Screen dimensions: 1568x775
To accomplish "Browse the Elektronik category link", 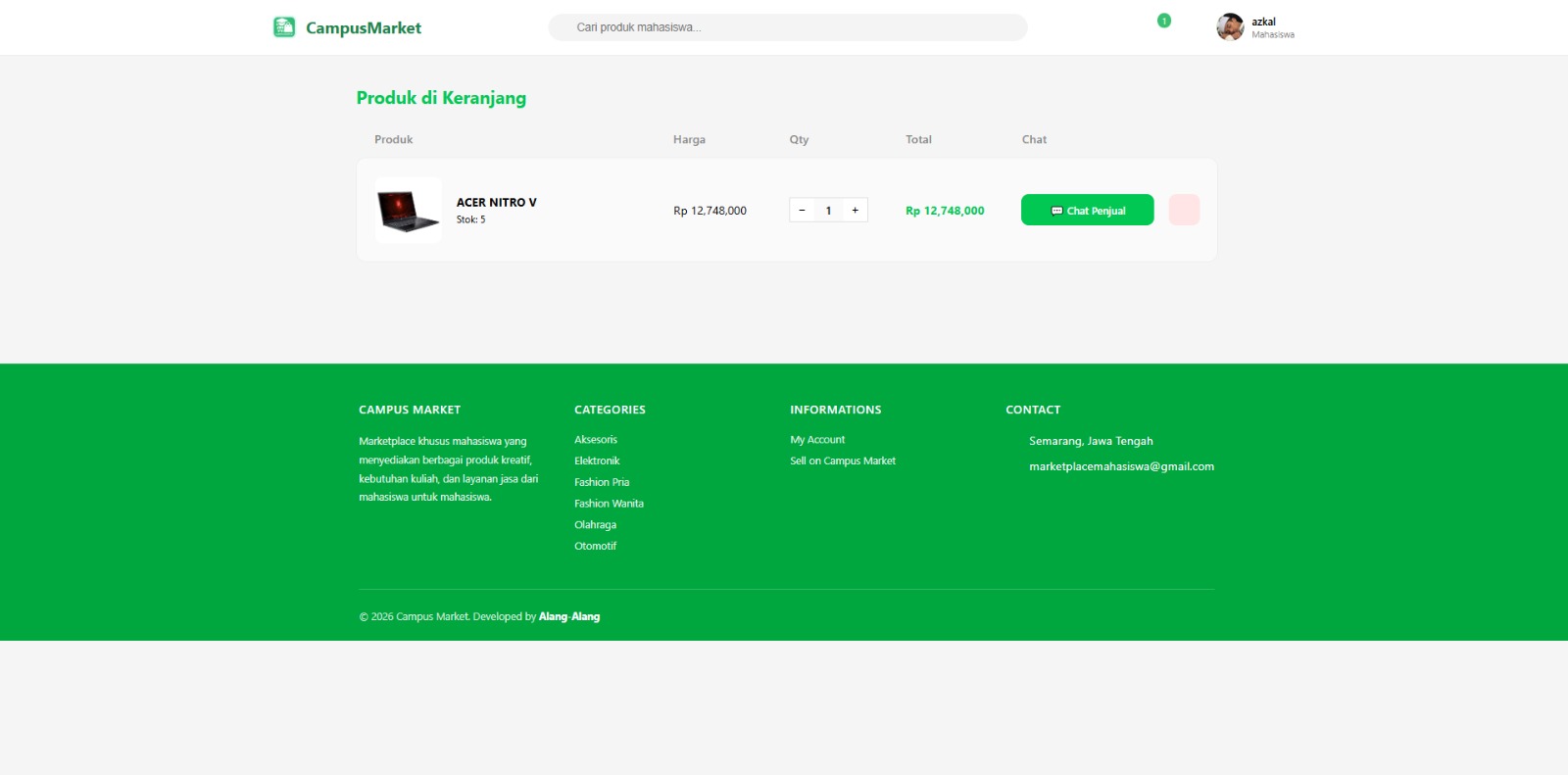I will (597, 461).
